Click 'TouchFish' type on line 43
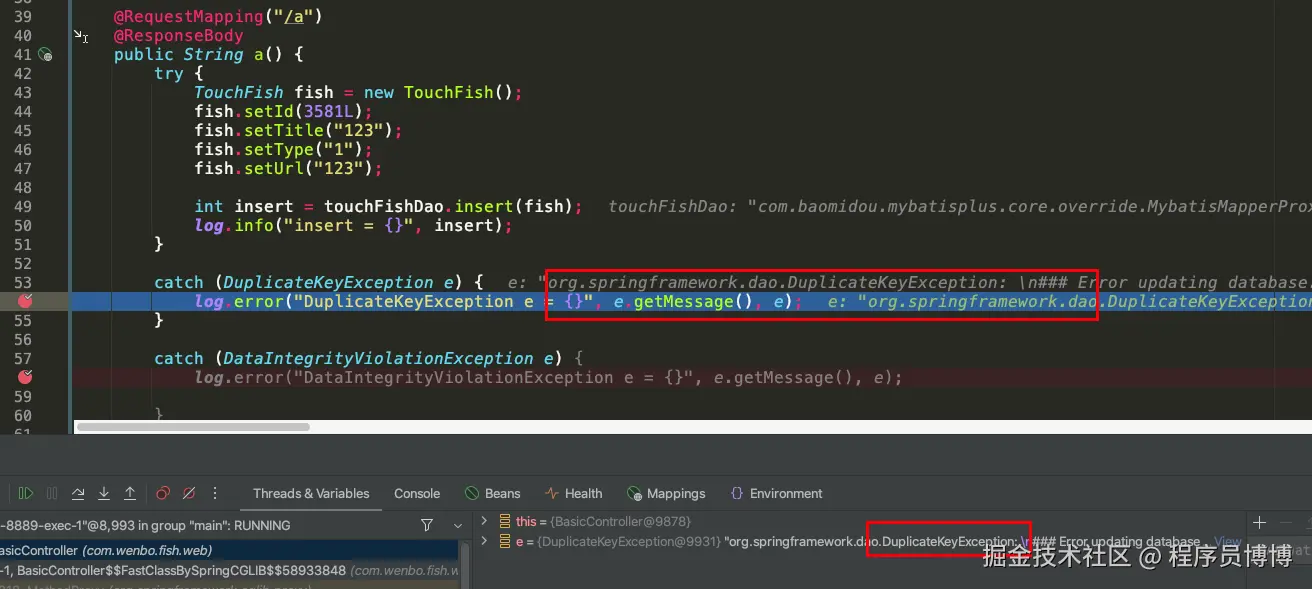1312x589 pixels. click(239, 92)
